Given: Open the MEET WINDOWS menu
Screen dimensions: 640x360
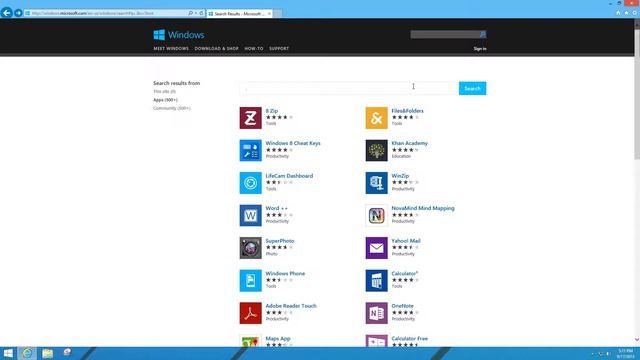Looking at the screenshot, I should click(x=171, y=48).
